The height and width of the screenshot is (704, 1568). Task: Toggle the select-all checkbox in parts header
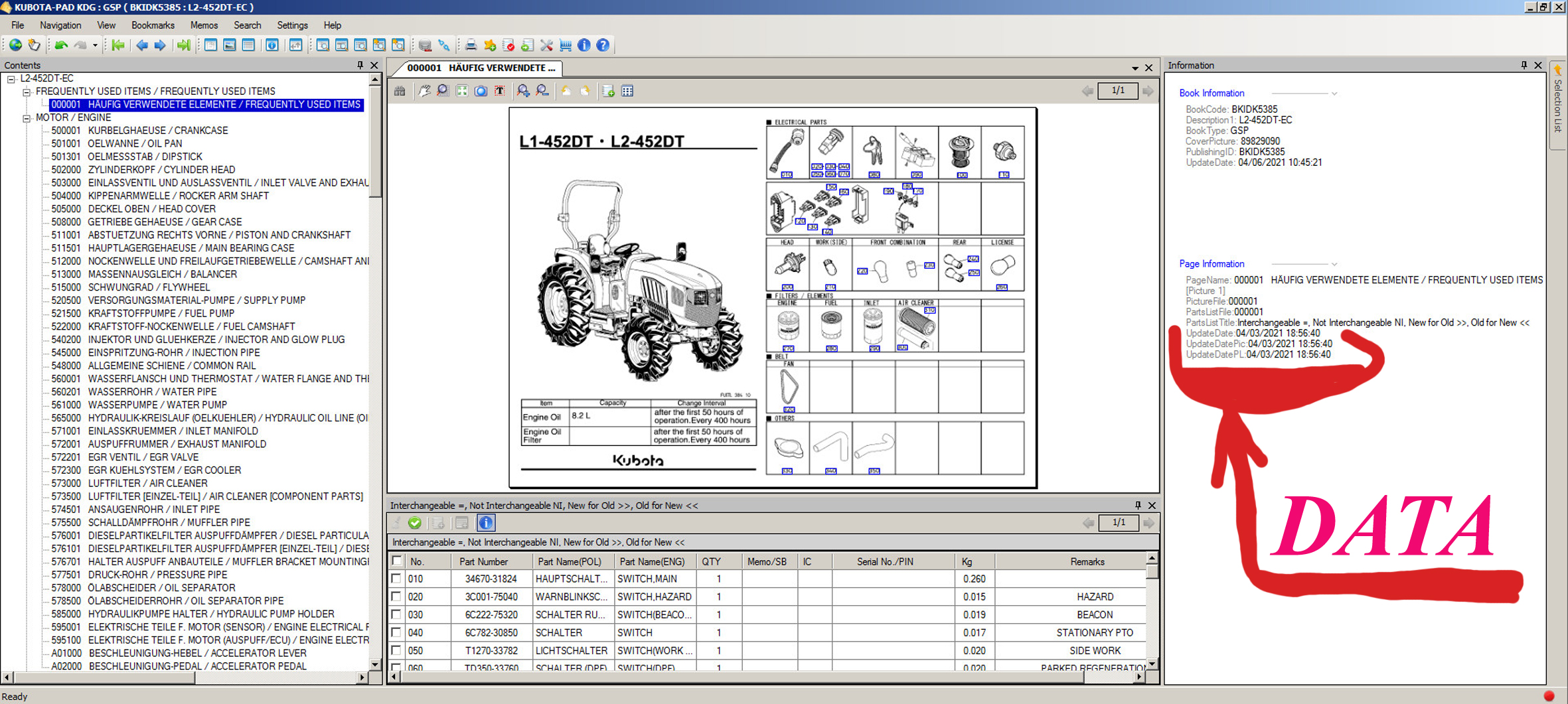click(396, 561)
